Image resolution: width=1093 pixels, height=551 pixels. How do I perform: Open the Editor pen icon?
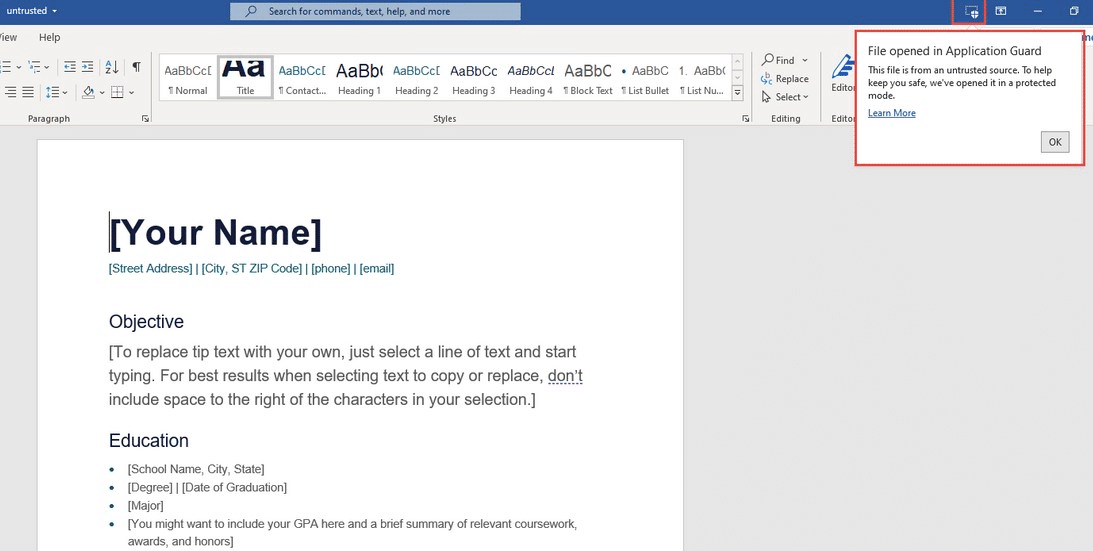click(842, 68)
